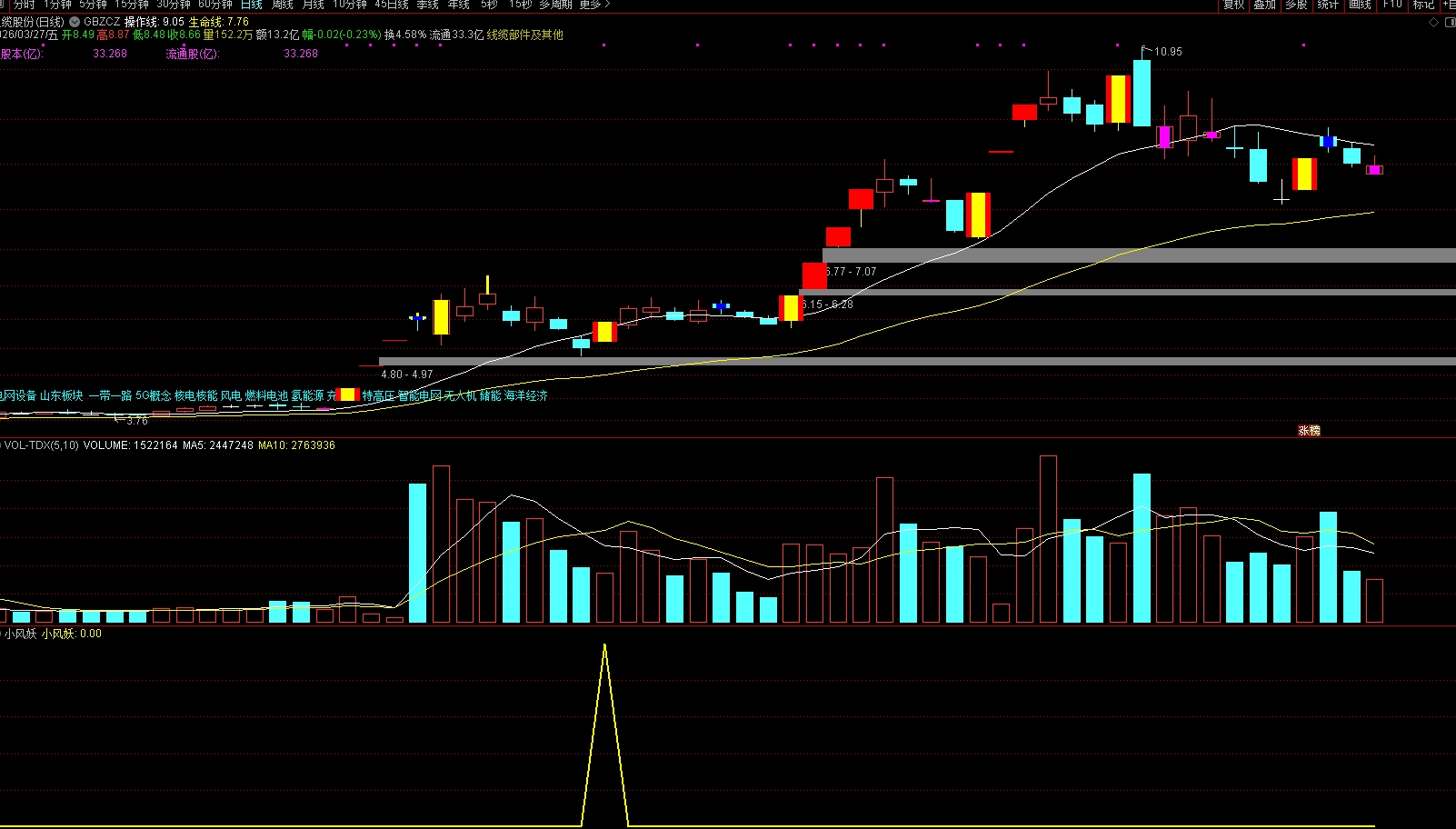The height and width of the screenshot is (829, 1456).
Task: Click the 标记 mark button
Action: (1423, 5)
